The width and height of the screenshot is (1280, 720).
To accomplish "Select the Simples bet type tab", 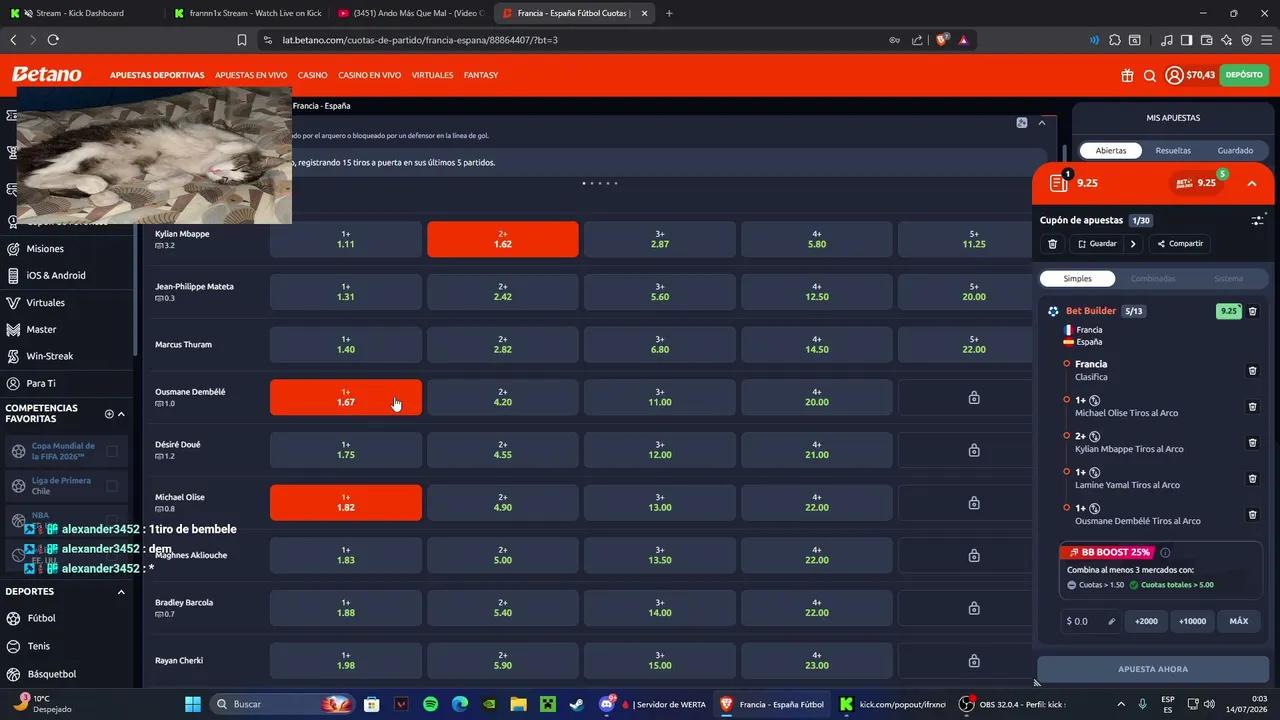I will pyautogui.click(x=1078, y=279).
